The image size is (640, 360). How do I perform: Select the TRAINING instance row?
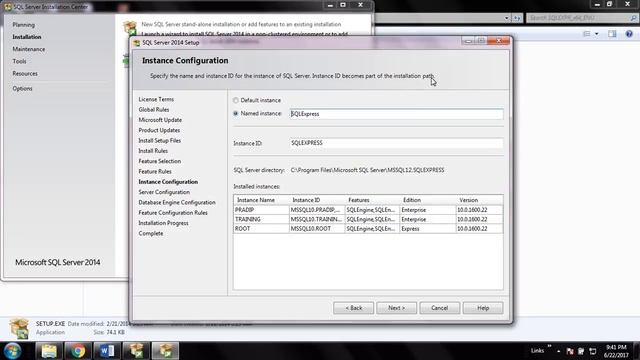[368, 219]
